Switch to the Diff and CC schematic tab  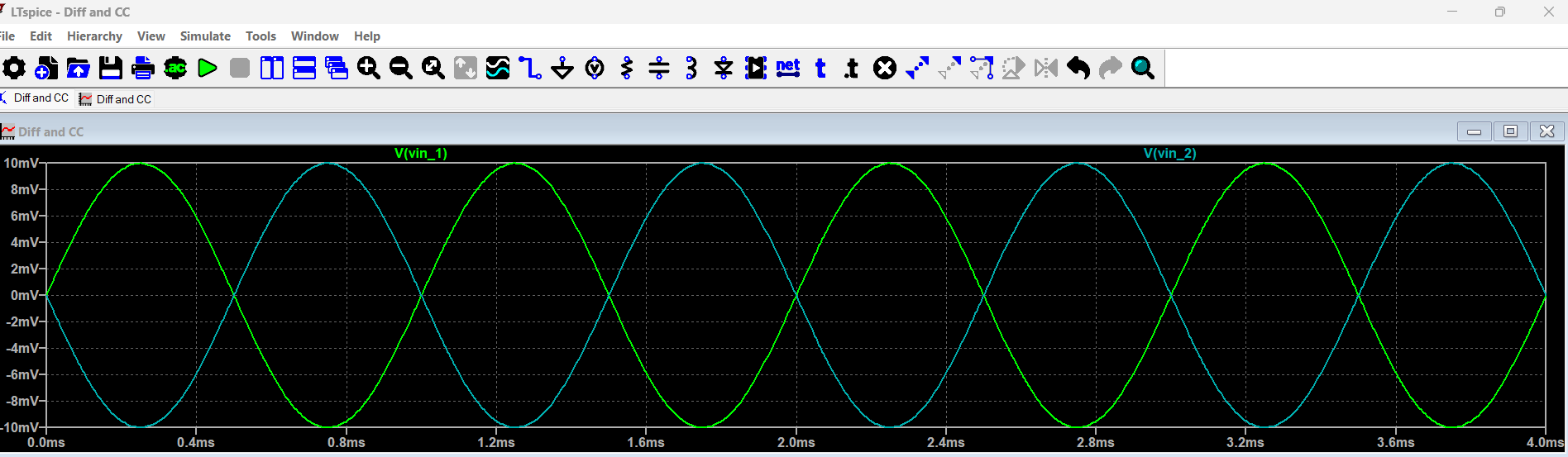[x=36, y=98]
